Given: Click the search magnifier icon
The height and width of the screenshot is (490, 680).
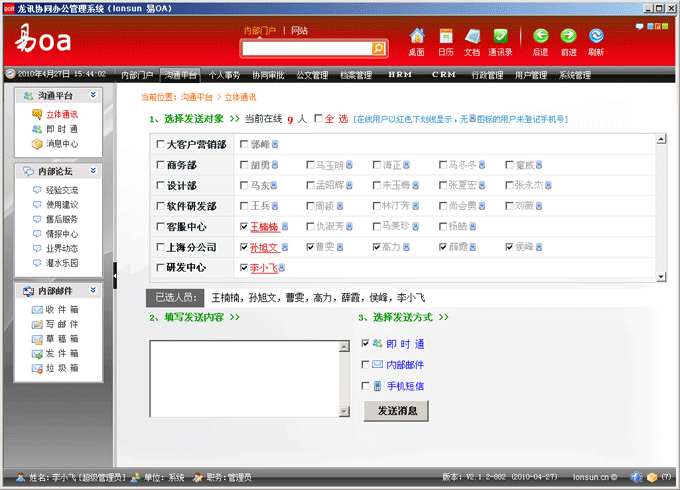Looking at the screenshot, I should (378, 49).
